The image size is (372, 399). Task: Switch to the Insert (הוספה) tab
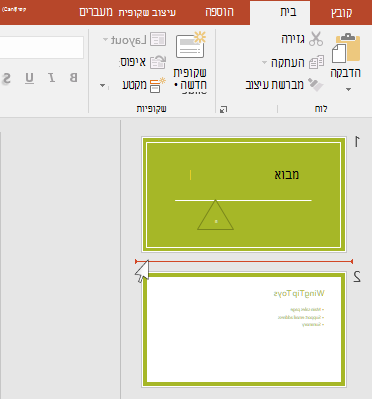coord(219,12)
